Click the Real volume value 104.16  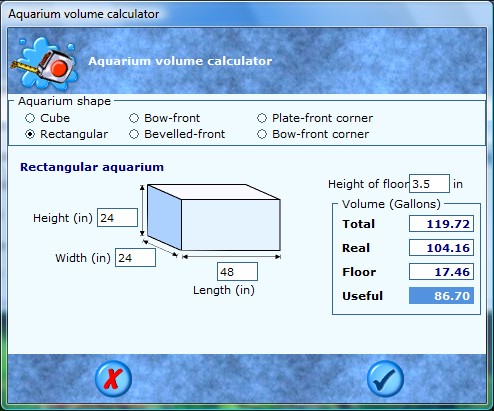[x=441, y=248]
